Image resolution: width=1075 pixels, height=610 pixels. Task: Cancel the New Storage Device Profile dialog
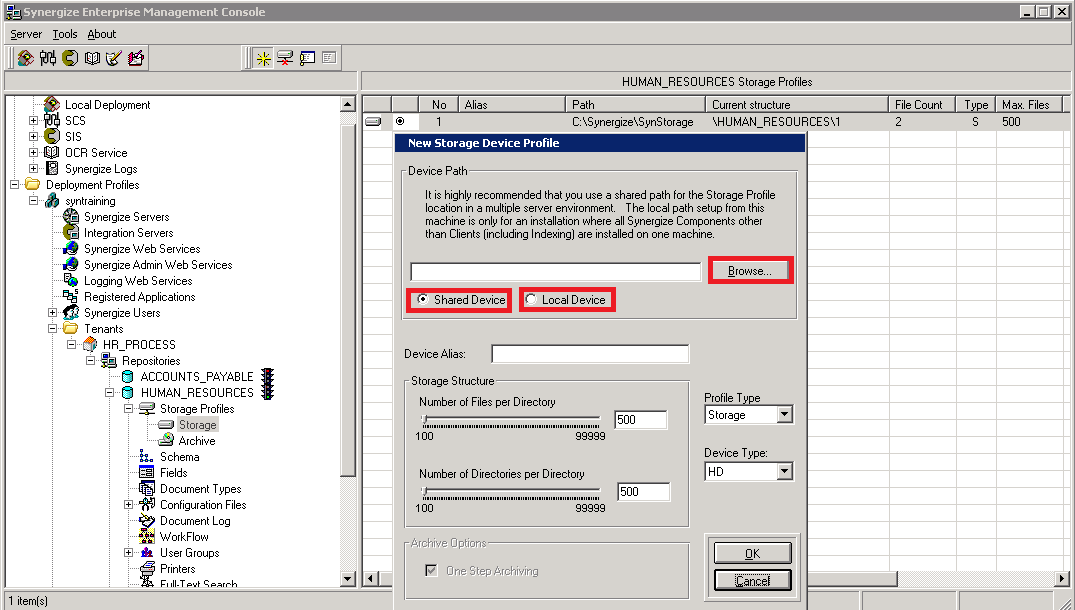point(752,581)
